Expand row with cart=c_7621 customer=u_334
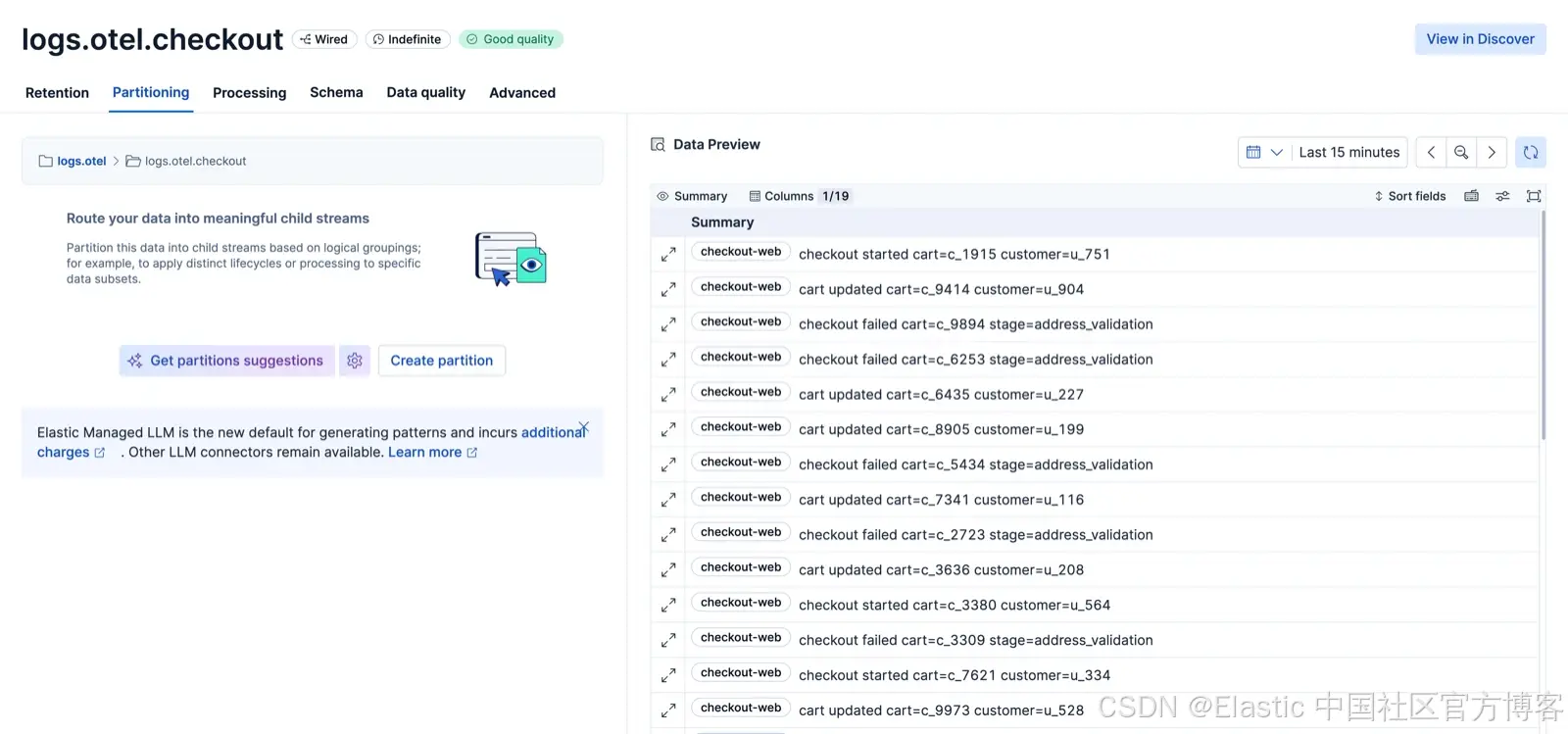 click(x=668, y=675)
